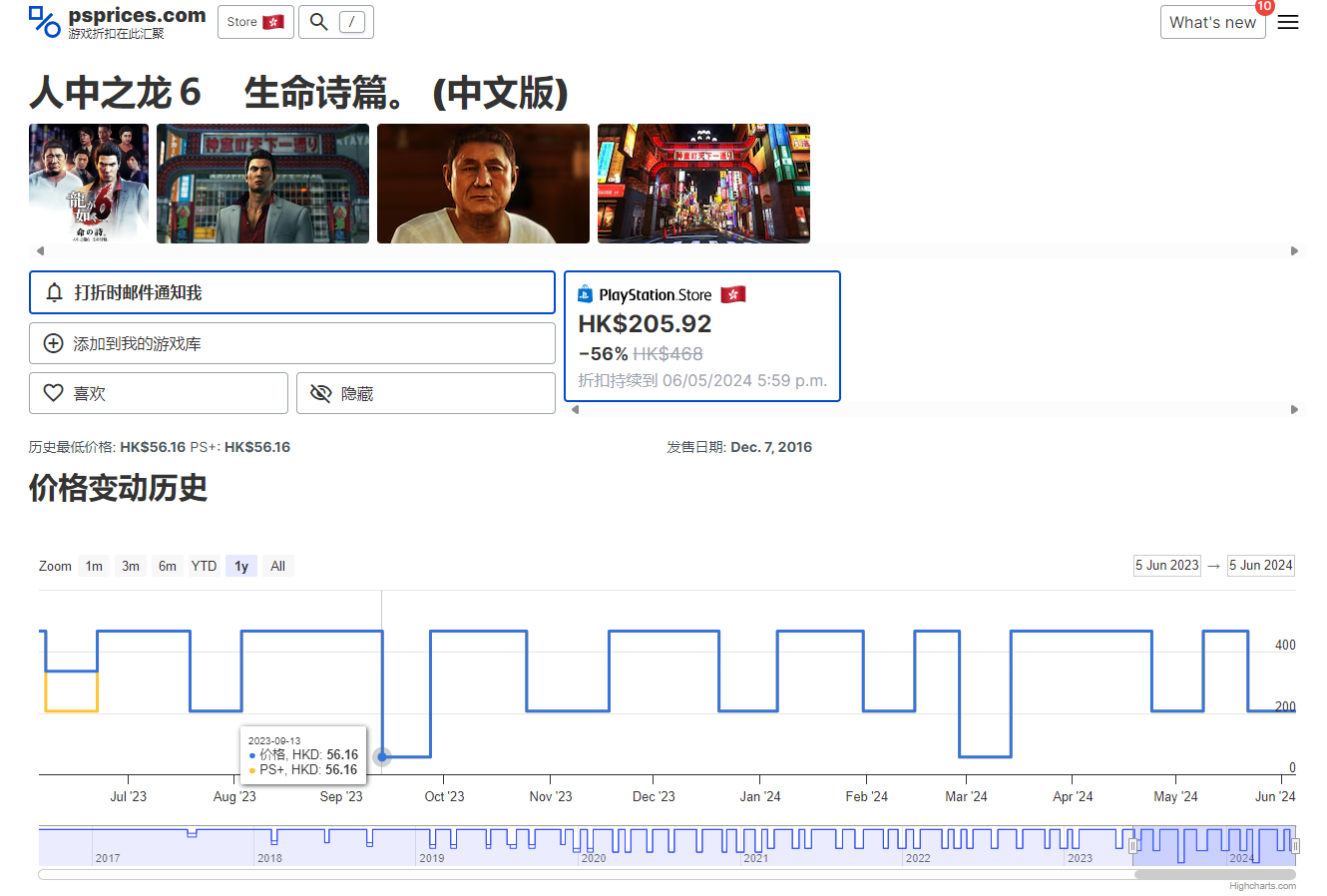Set chart zoom to 1m

point(94,566)
